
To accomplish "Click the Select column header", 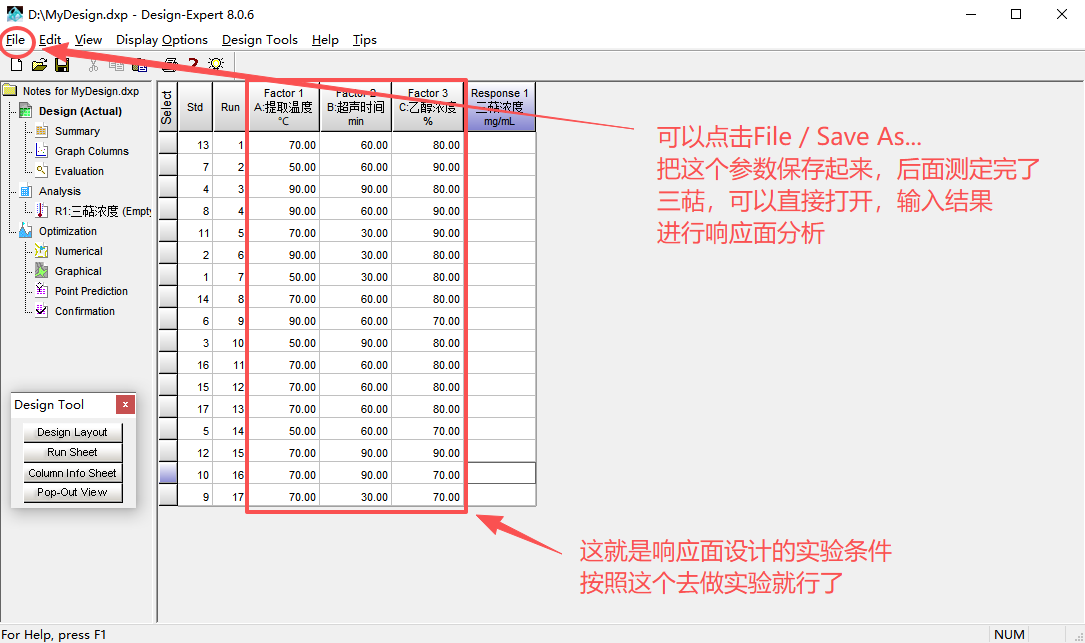I will 168,107.
